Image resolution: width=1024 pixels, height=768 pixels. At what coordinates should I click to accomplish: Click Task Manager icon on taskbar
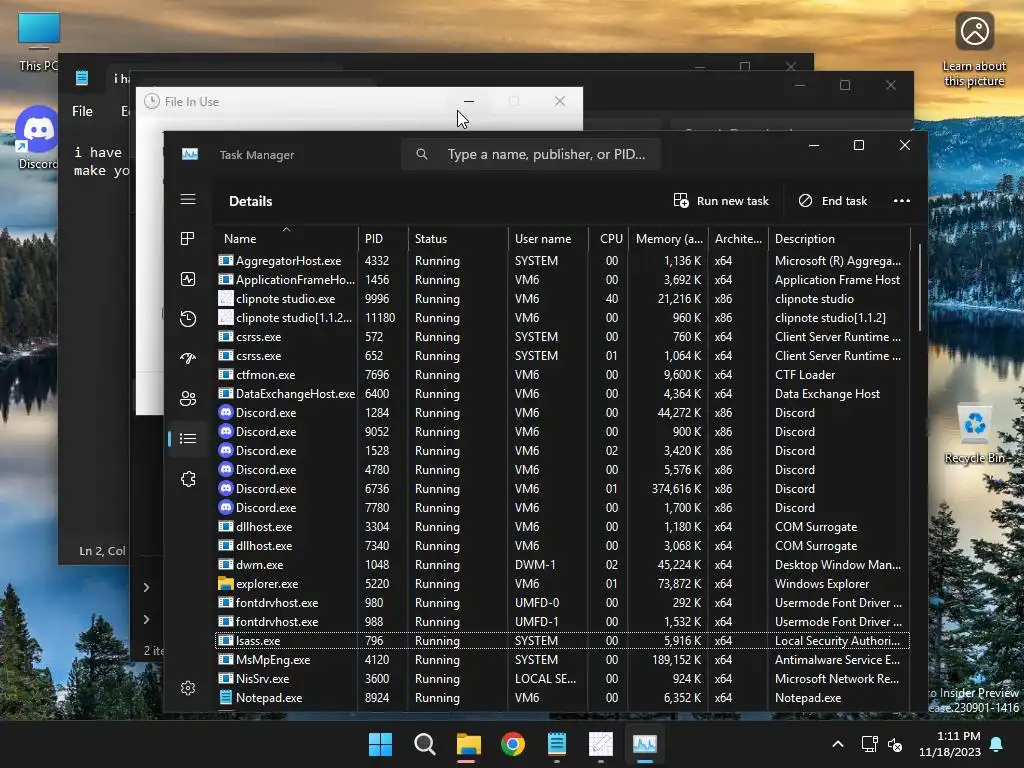(645, 744)
